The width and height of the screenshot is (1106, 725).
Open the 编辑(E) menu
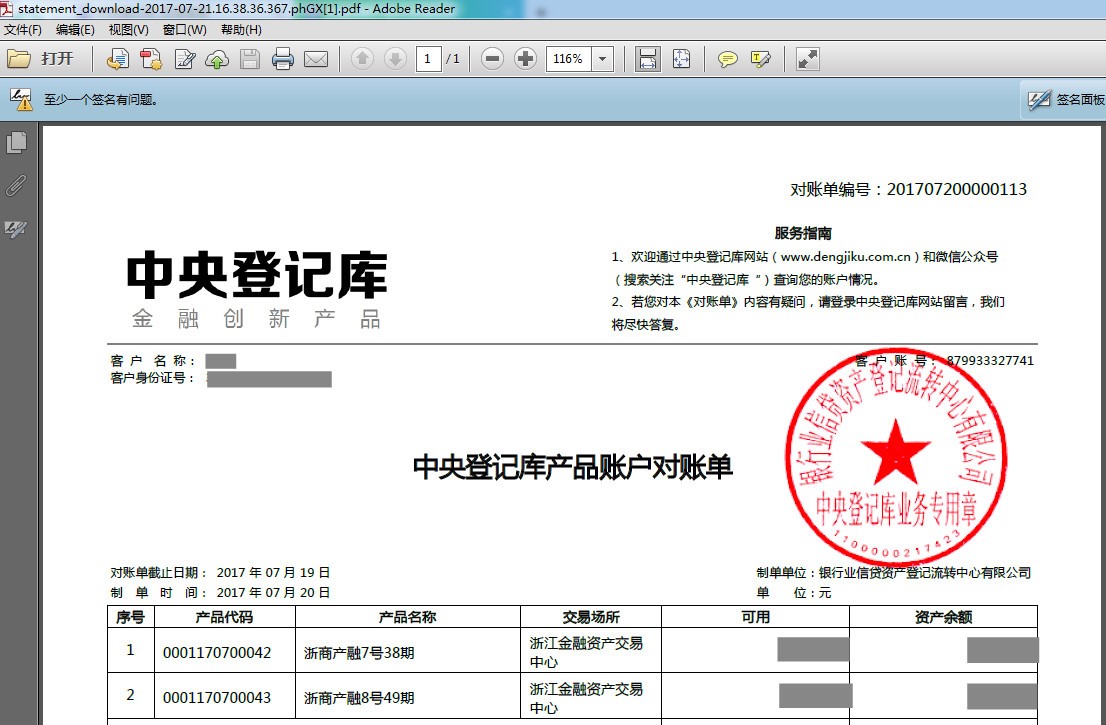coord(75,30)
